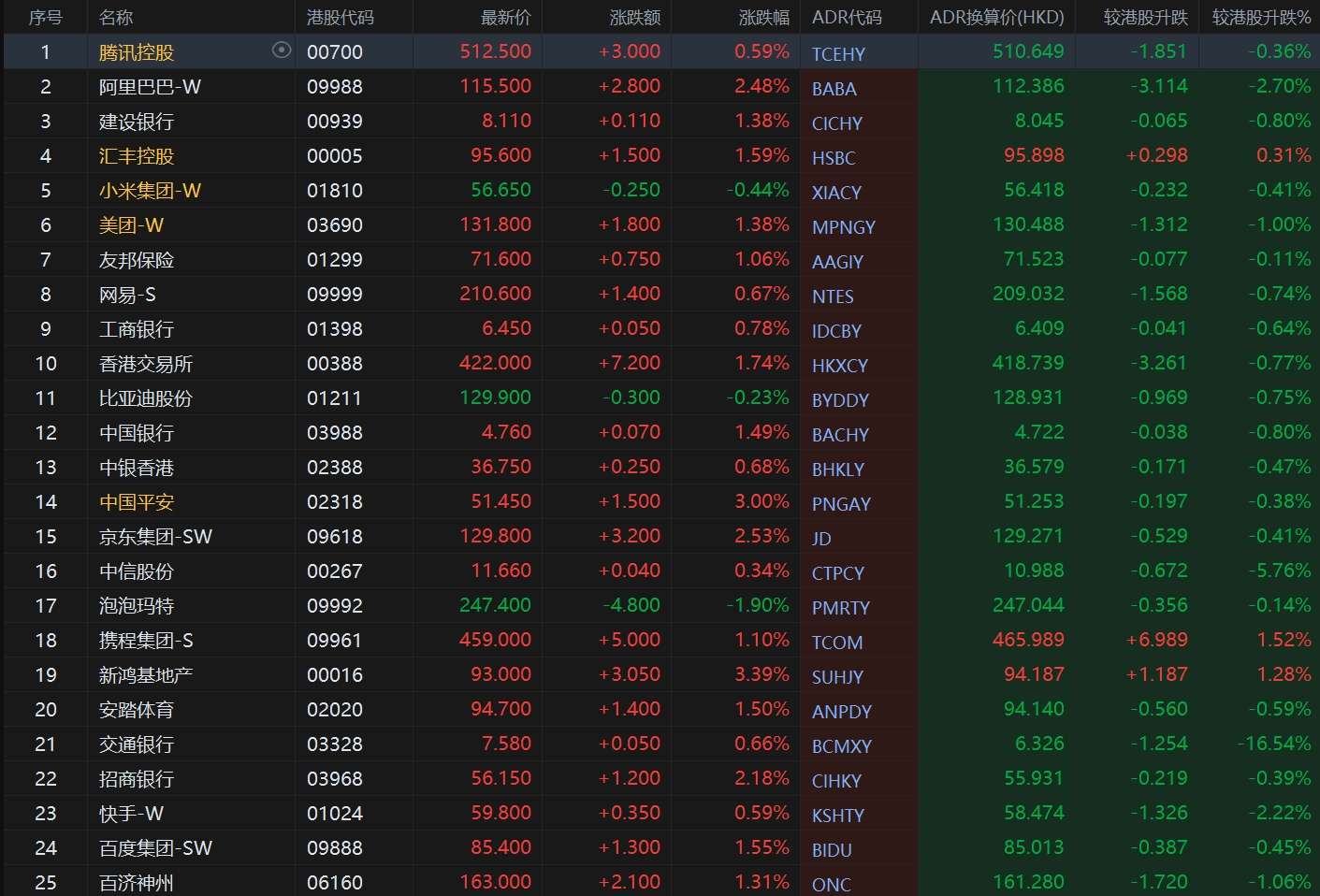Click the ADR code PMRTY
This screenshot has width=1320, height=896.
click(x=841, y=608)
